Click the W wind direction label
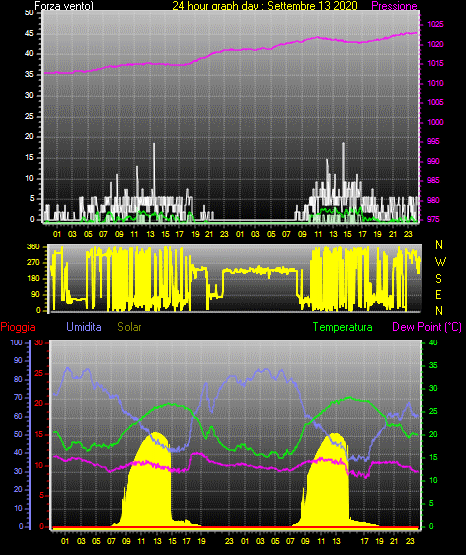The height and width of the screenshot is (555, 466). (x=440, y=262)
